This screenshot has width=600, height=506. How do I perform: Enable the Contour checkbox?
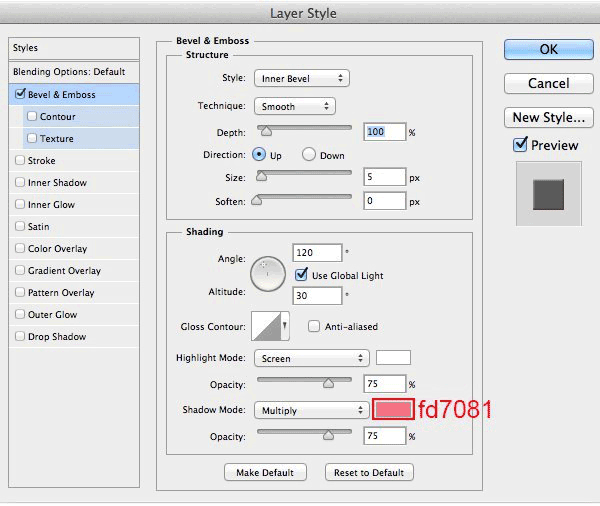click(32, 116)
